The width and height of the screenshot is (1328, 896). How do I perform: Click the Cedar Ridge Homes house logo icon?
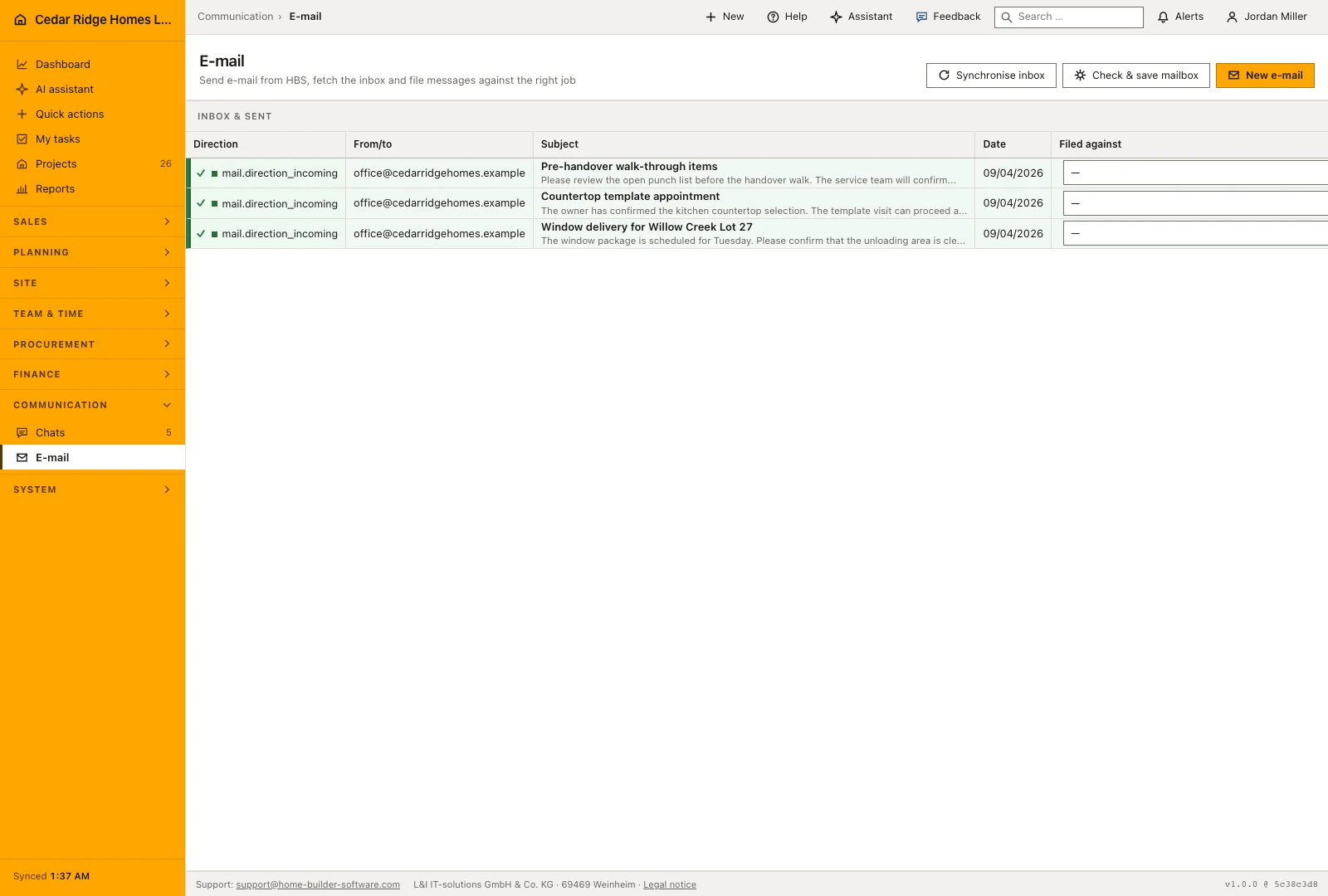[21, 20]
